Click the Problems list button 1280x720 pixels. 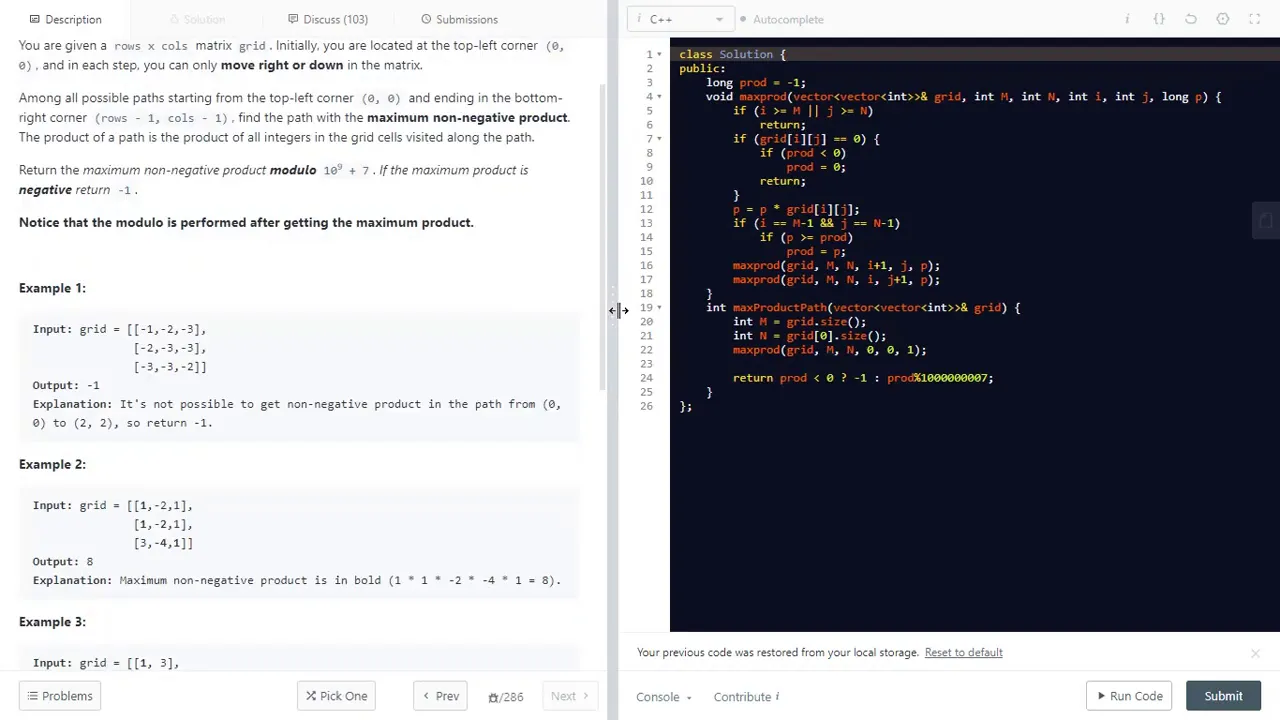(x=60, y=696)
